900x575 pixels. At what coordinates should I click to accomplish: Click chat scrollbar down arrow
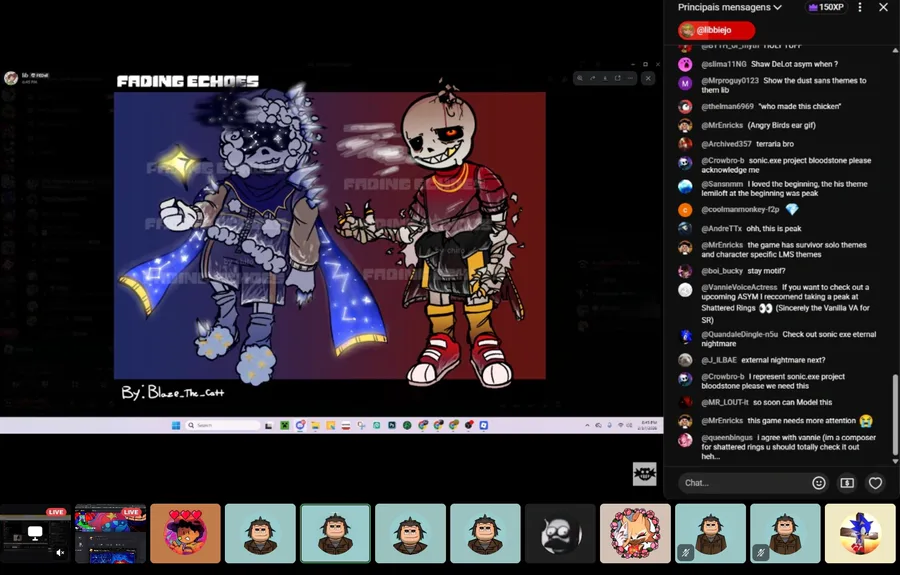(895, 461)
